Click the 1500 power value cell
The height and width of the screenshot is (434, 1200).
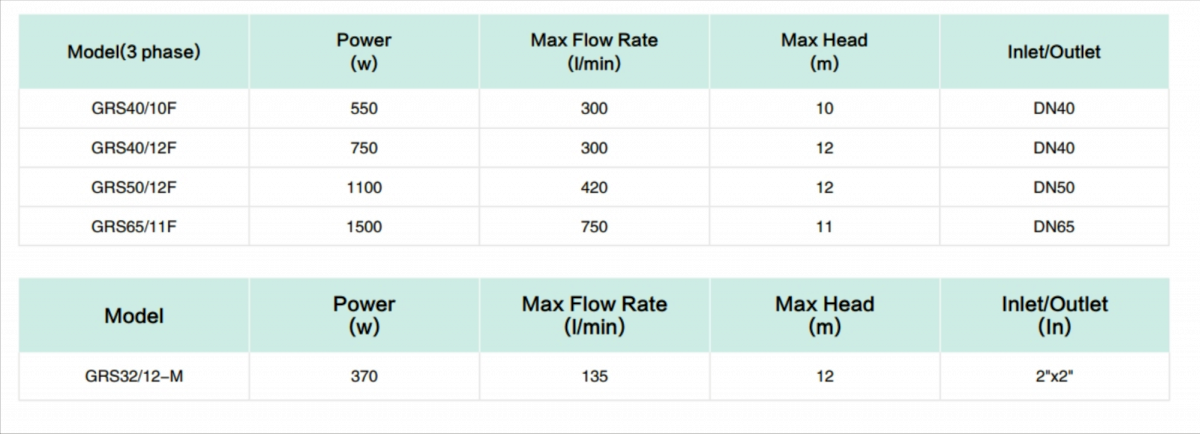364,227
